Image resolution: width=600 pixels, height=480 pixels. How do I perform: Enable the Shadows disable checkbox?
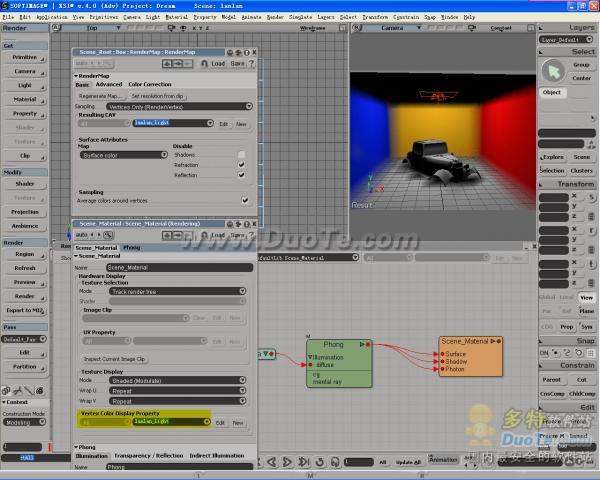(241, 155)
